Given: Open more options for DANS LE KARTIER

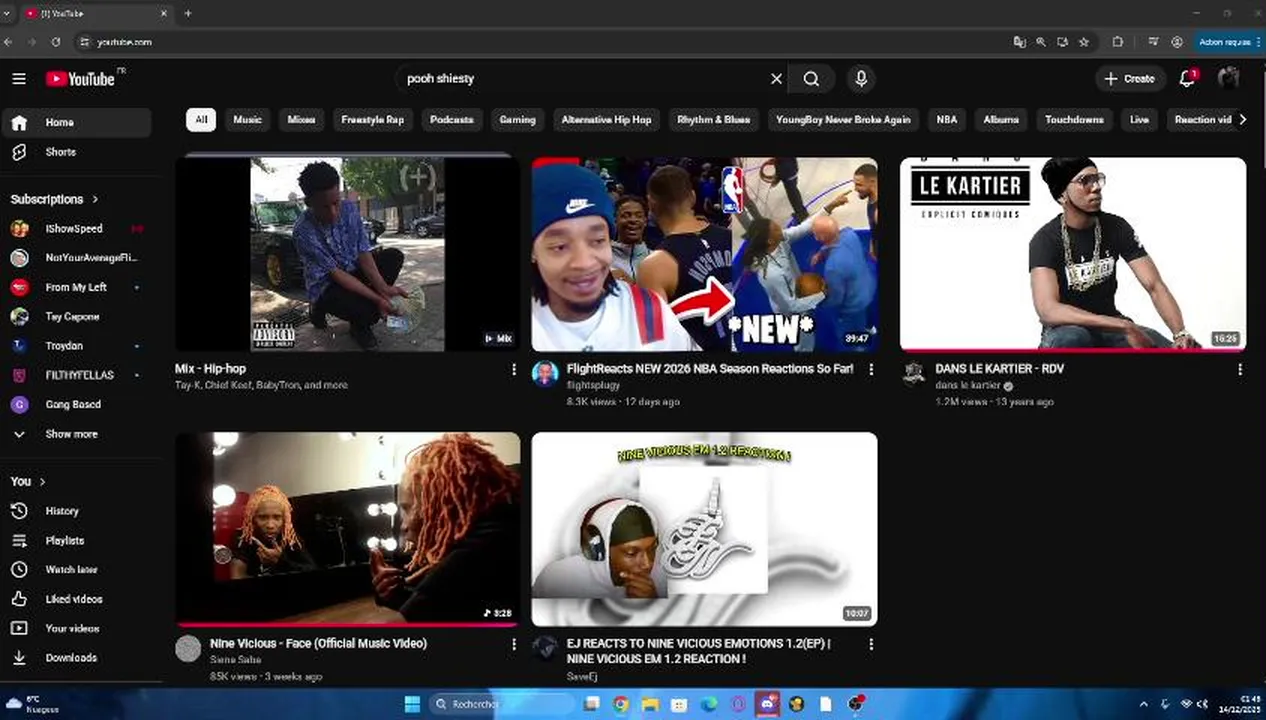Looking at the screenshot, I should (1240, 369).
